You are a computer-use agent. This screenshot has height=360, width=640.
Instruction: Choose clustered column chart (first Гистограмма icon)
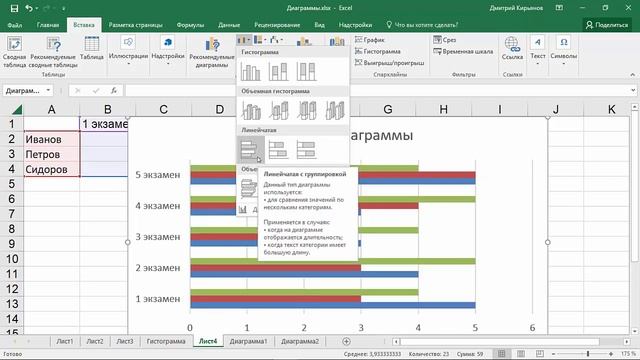pos(250,71)
